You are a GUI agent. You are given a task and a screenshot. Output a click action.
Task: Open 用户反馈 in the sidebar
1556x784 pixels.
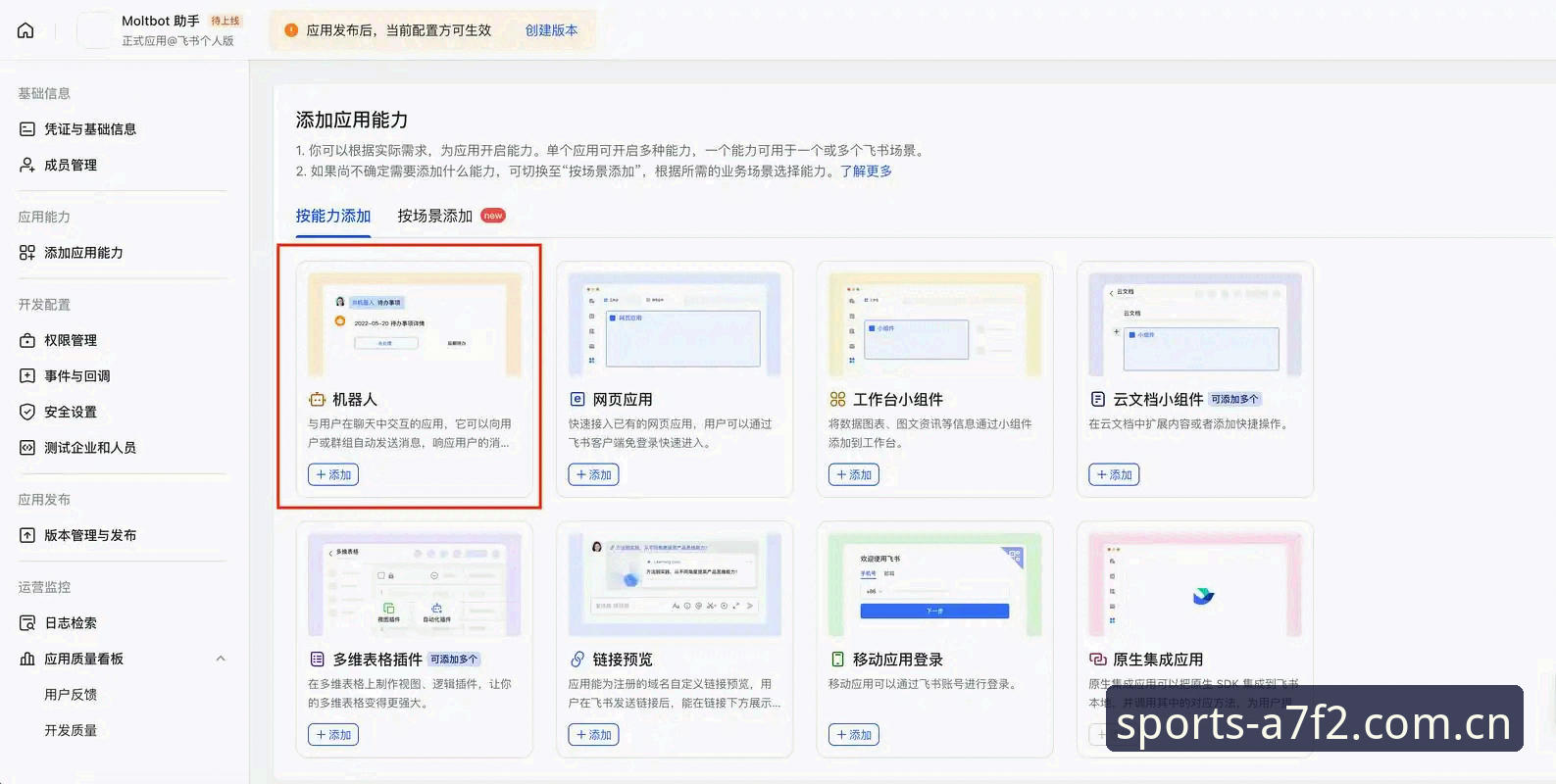(x=71, y=695)
